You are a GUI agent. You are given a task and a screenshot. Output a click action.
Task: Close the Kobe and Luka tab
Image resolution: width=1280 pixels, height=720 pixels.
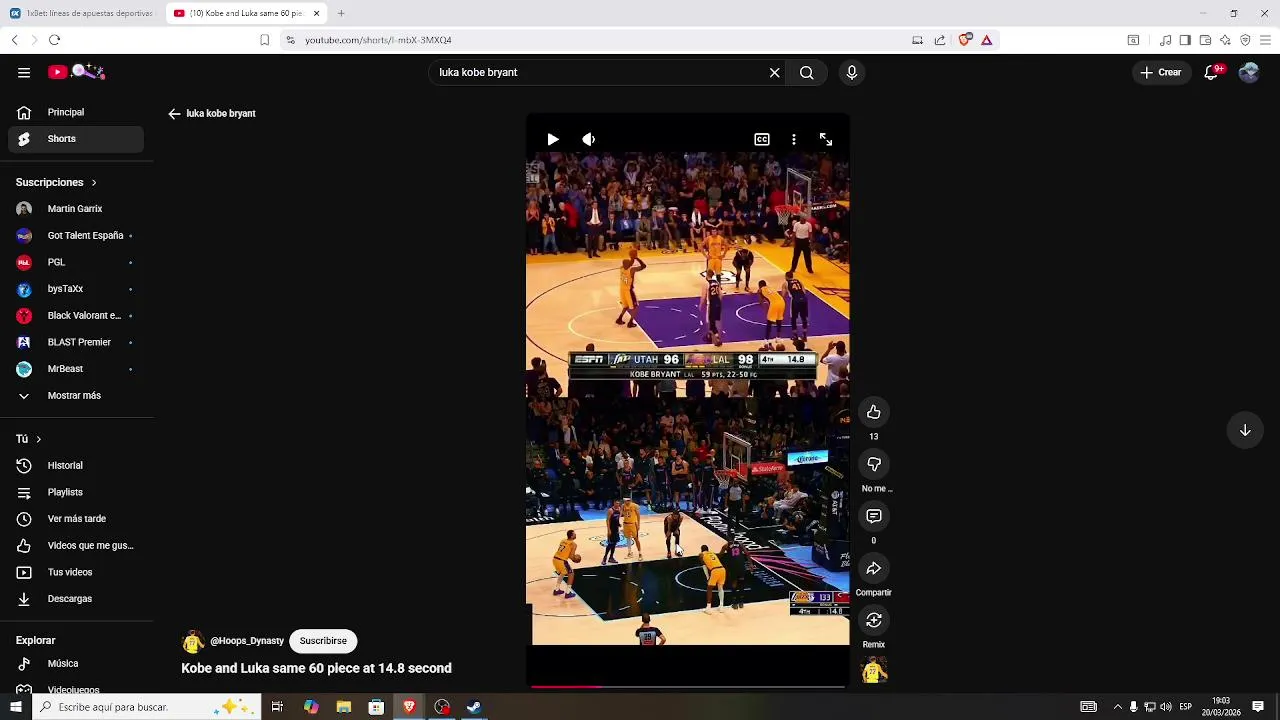pos(317,13)
